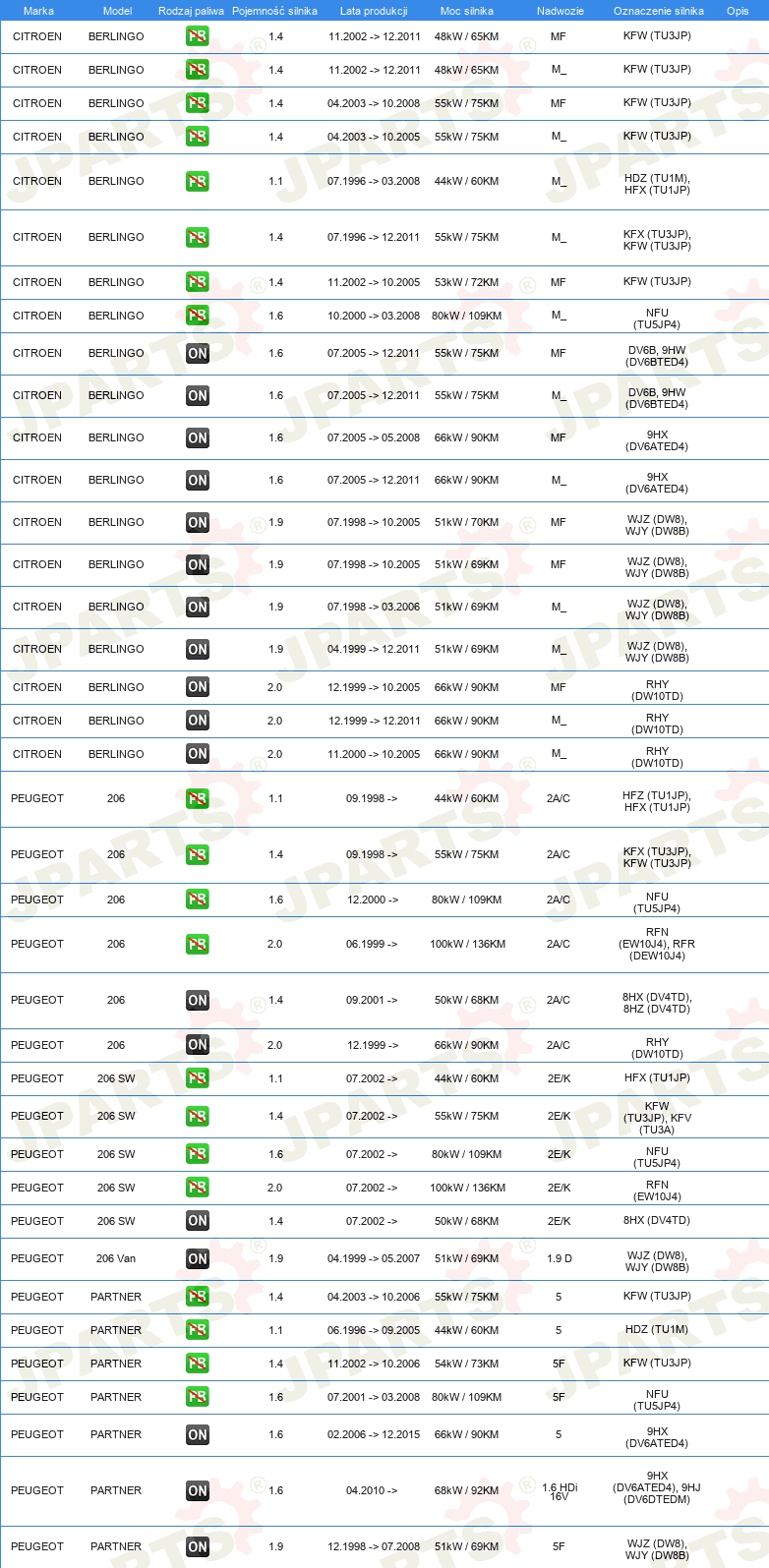769x1568 pixels.
Task: Click petrol icon in Berlingo 48kW/65KM MF row
Action: tap(198, 36)
